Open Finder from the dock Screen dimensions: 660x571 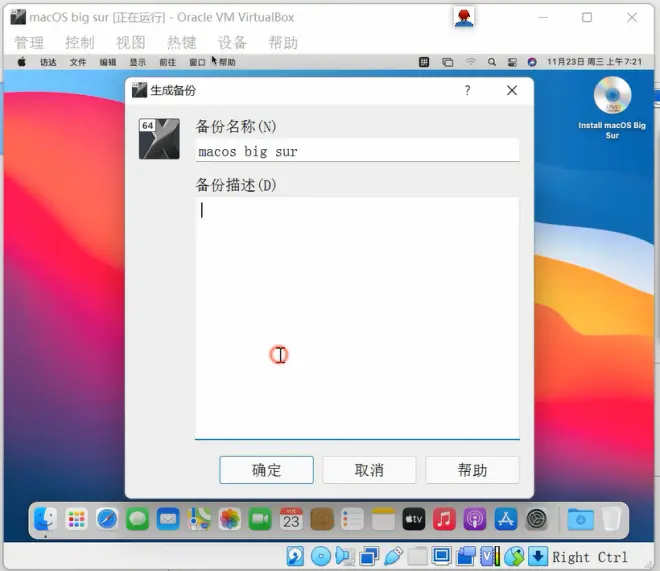(45, 519)
